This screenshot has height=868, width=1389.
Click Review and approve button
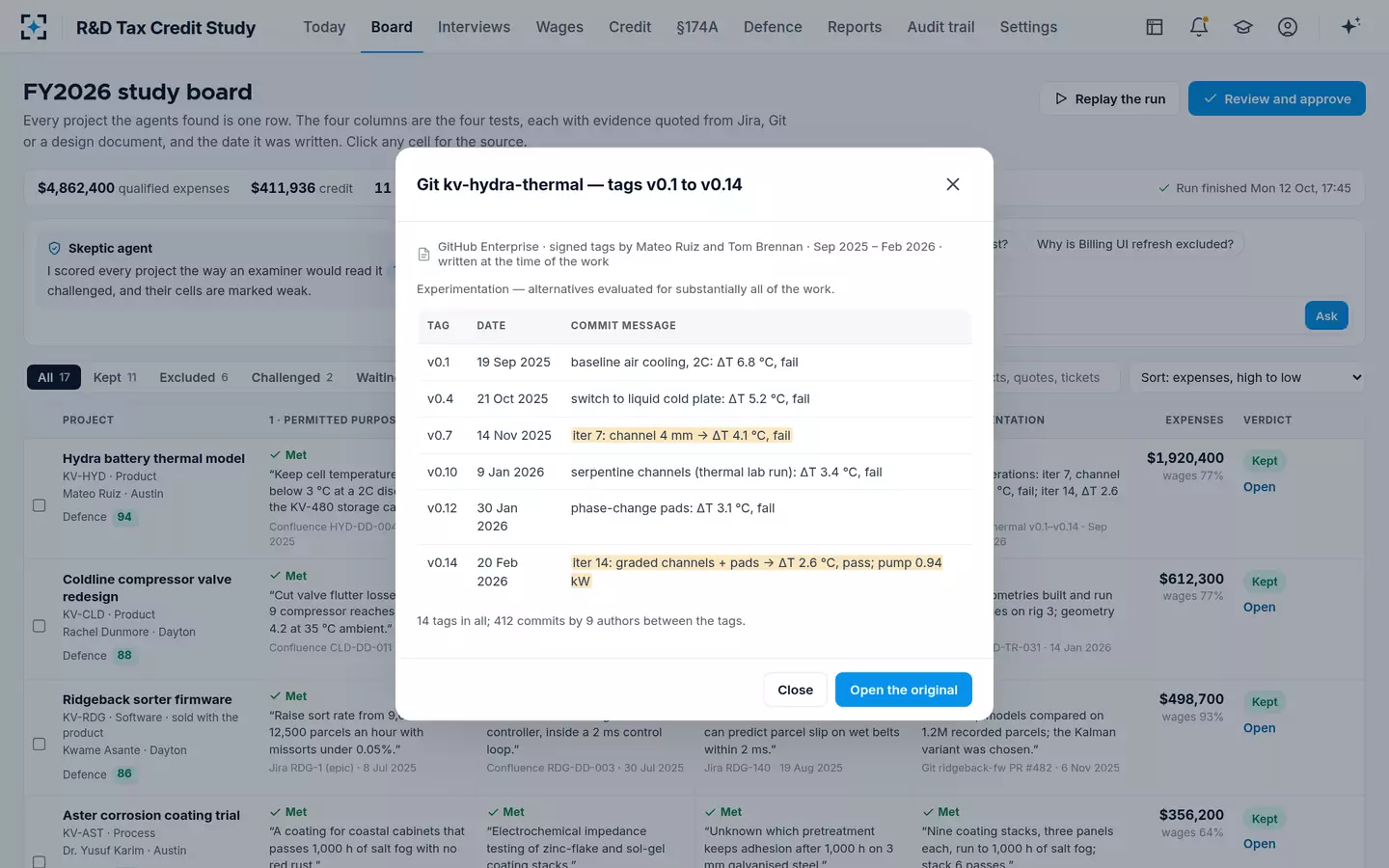click(1277, 98)
